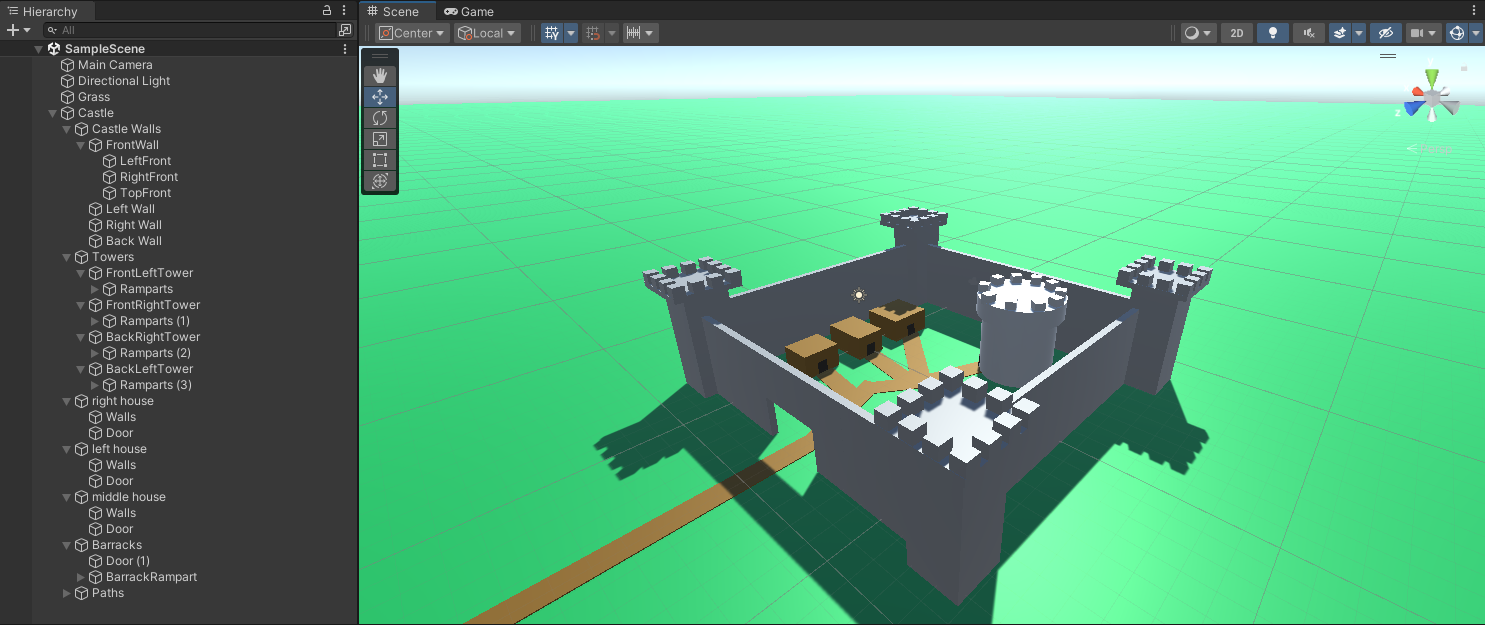
Task: Unmute scene audio
Action: [1308, 32]
